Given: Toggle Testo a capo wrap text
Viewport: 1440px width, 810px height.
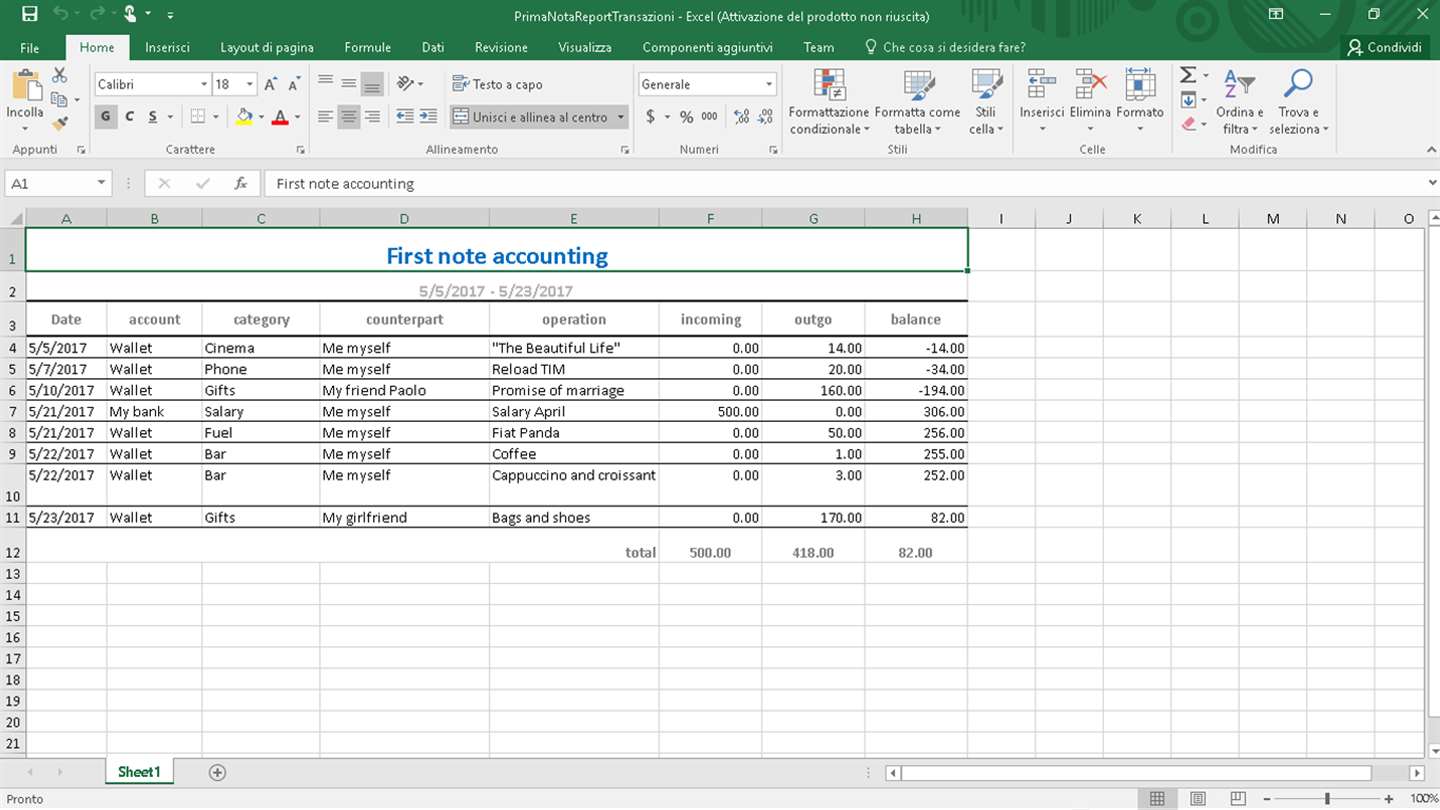Looking at the screenshot, I should tap(497, 84).
